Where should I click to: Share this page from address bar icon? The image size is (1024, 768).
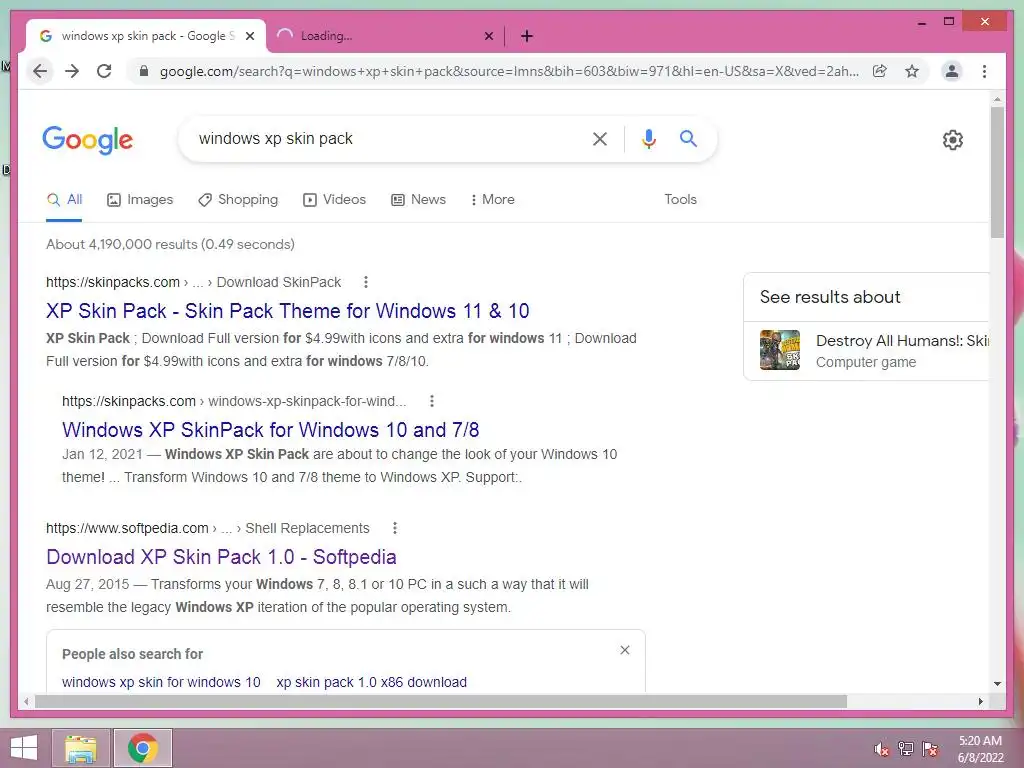click(x=880, y=71)
